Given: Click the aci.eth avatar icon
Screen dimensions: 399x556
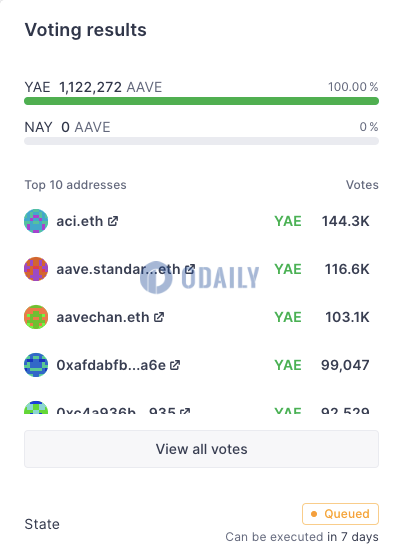Looking at the screenshot, I should click(36, 221).
